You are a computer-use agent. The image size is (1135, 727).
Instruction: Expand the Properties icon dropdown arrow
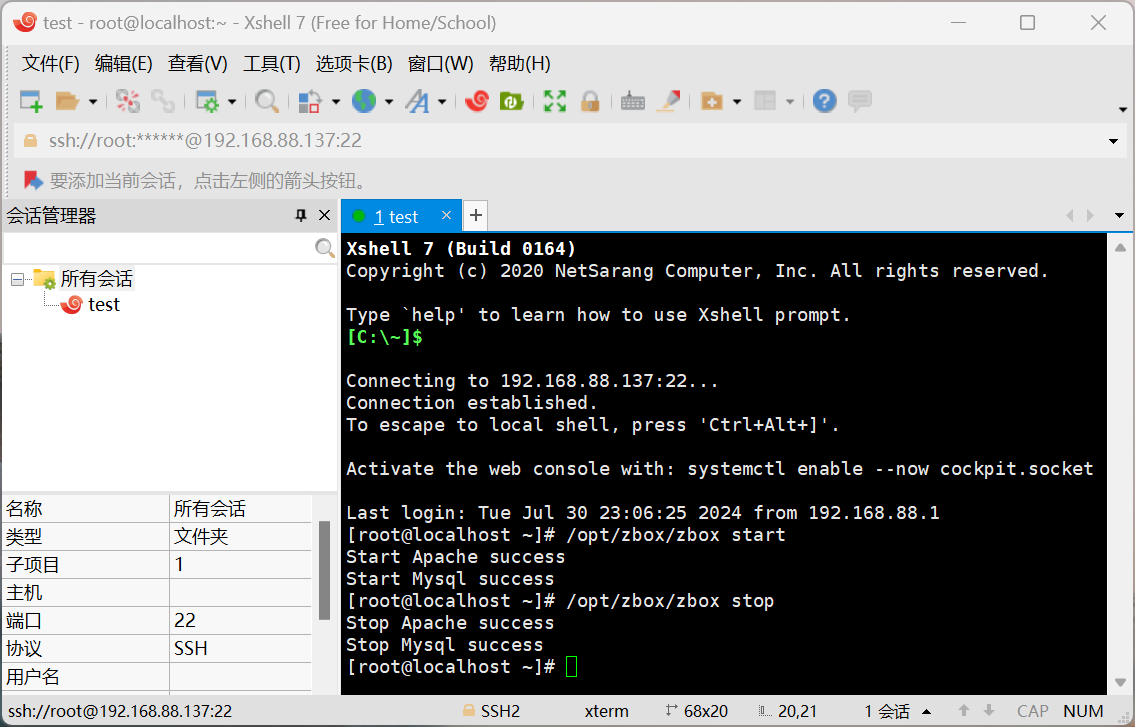point(232,102)
